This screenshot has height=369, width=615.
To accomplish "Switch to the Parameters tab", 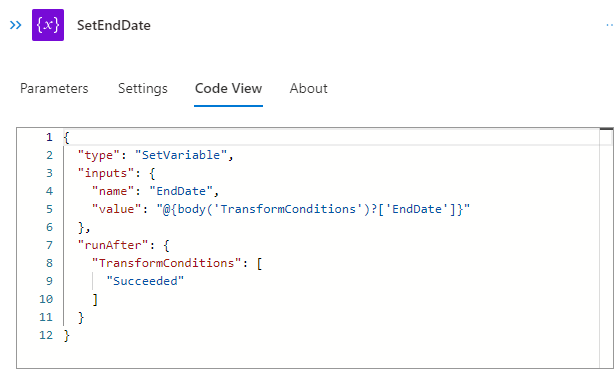I will tap(54, 88).
